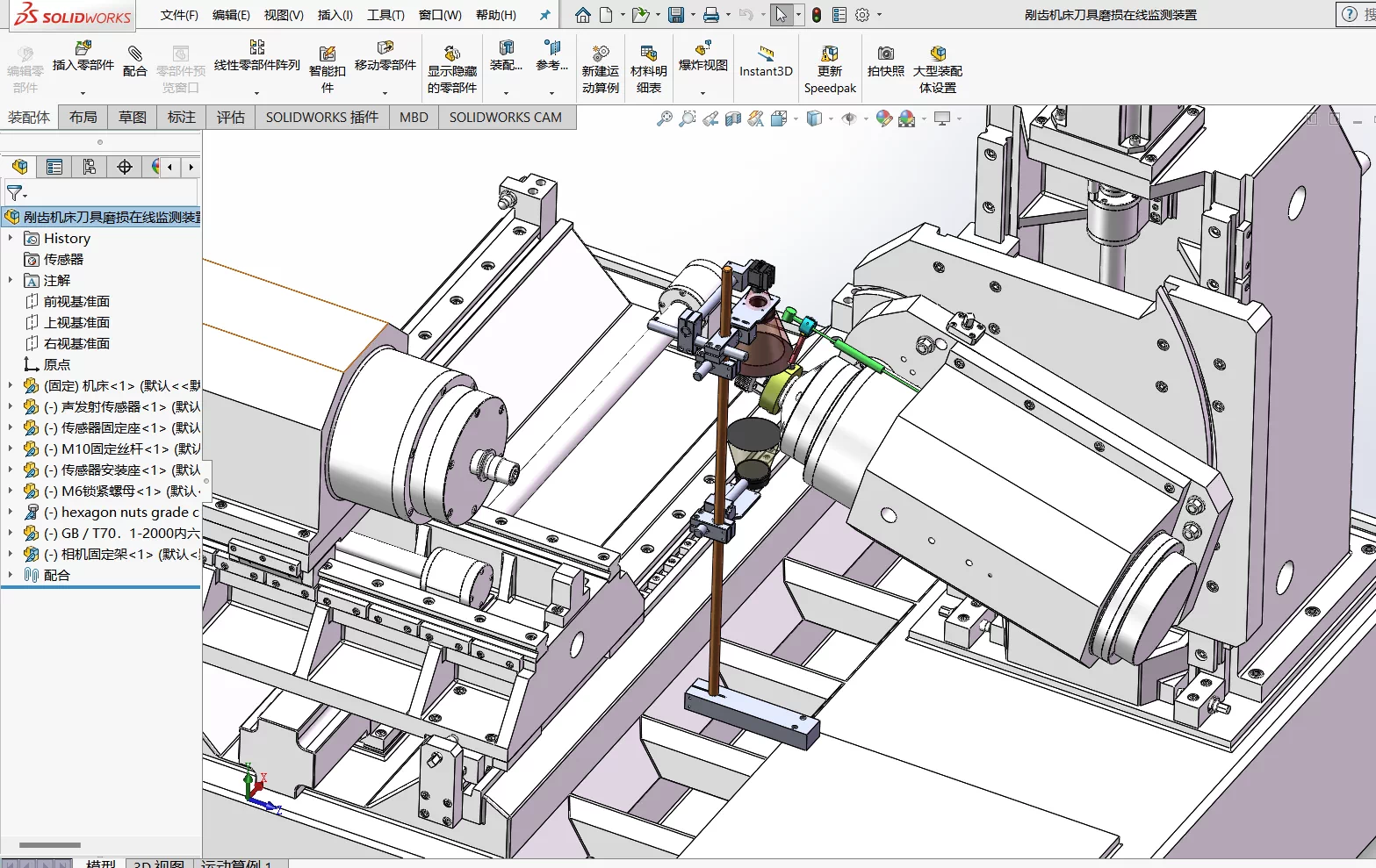Click the feature tree horizontal scrollbar
This screenshot has height=868, width=1376.
(x=50, y=845)
